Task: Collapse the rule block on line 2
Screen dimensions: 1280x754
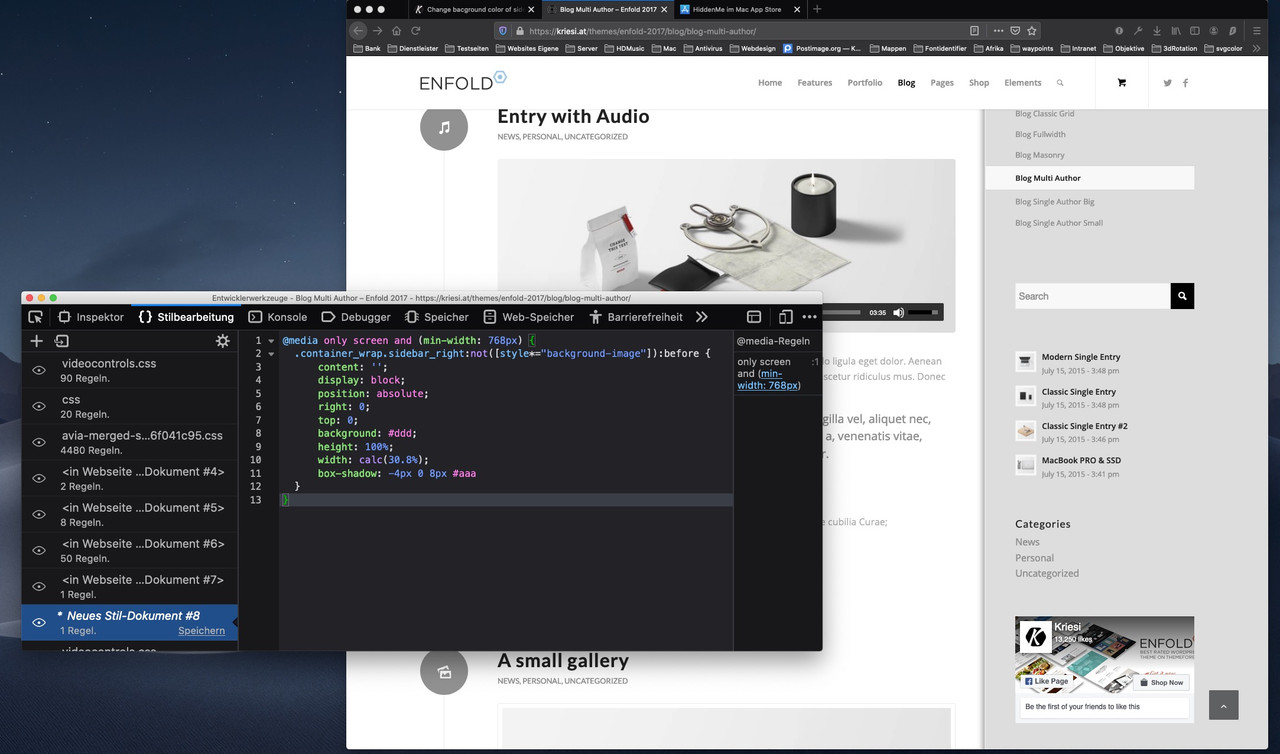Action: click(271, 354)
